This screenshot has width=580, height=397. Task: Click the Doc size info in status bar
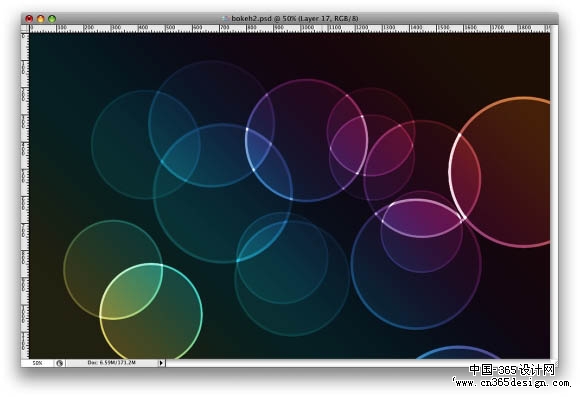coord(112,363)
